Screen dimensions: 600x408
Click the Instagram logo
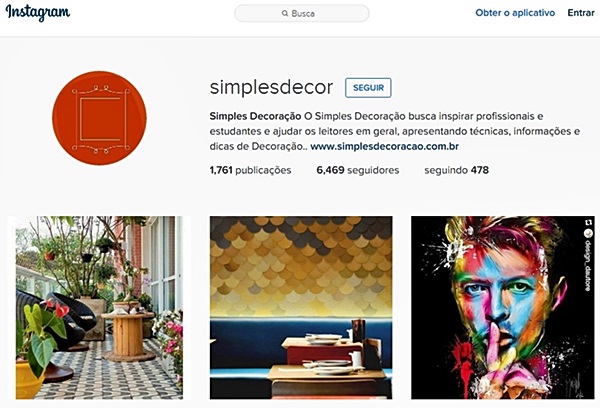point(38,12)
